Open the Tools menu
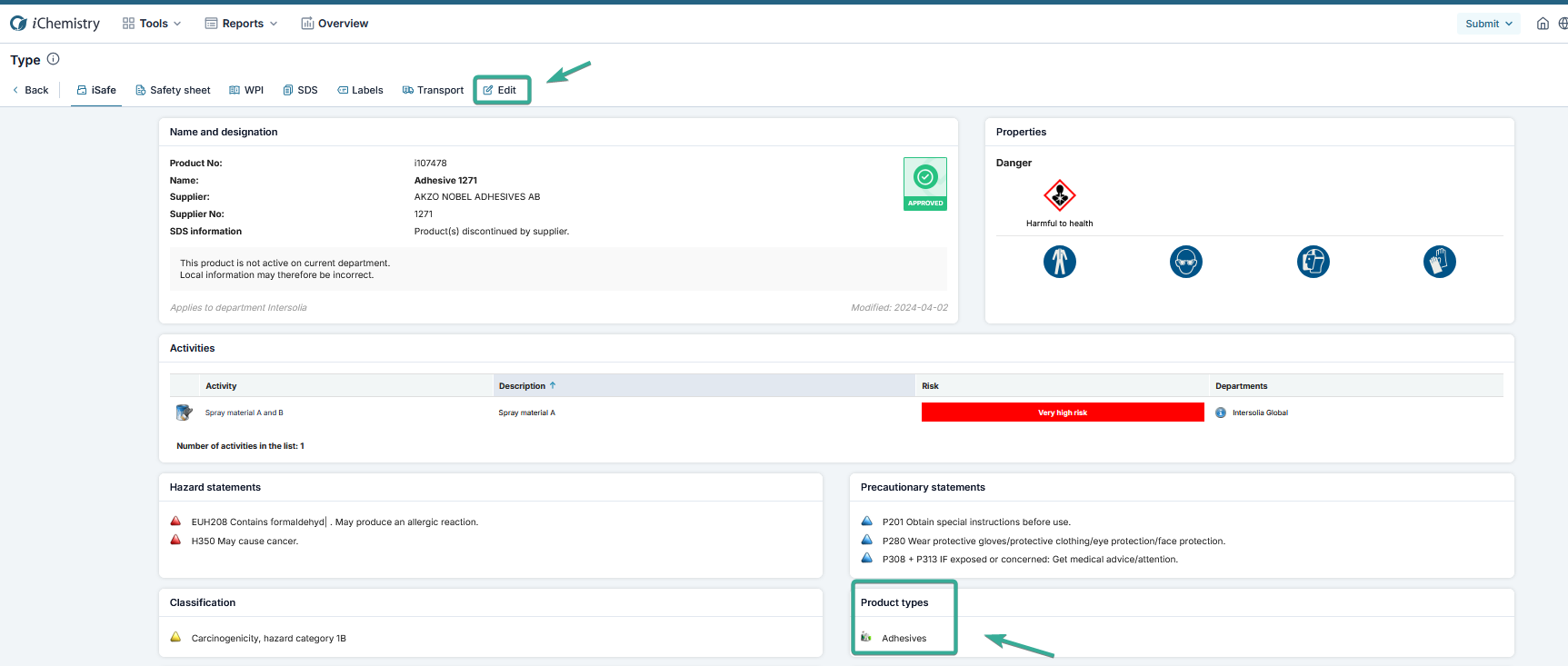1568x666 pixels. [x=152, y=24]
